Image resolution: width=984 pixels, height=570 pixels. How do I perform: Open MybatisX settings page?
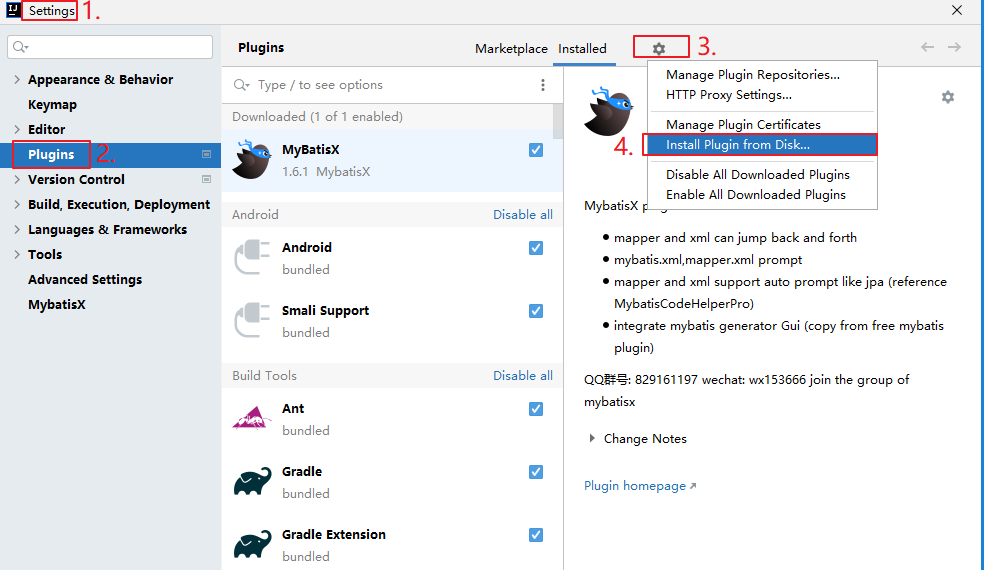56,304
